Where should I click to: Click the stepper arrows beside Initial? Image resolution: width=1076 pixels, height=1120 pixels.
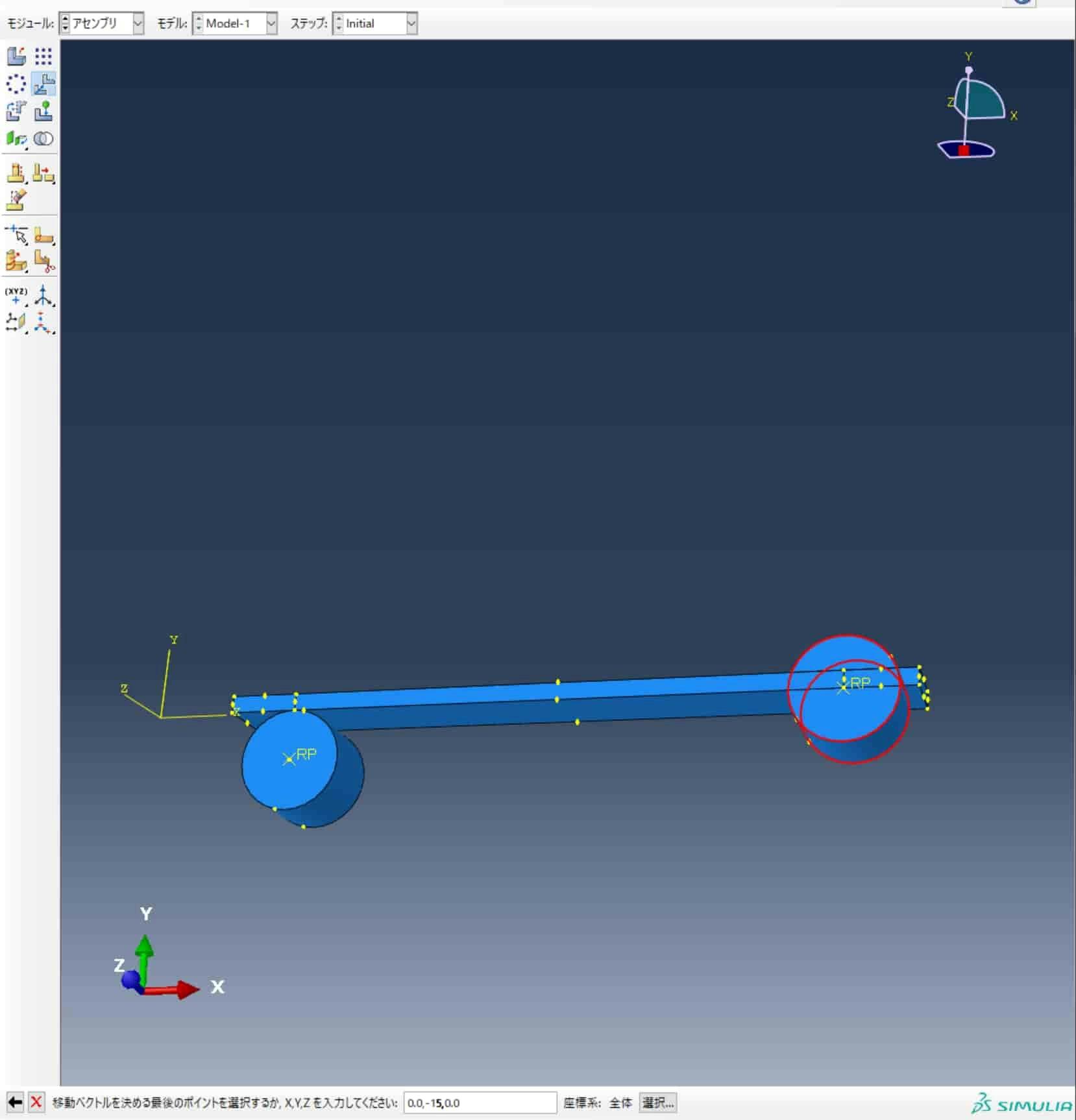pyautogui.click(x=339, y=23)
